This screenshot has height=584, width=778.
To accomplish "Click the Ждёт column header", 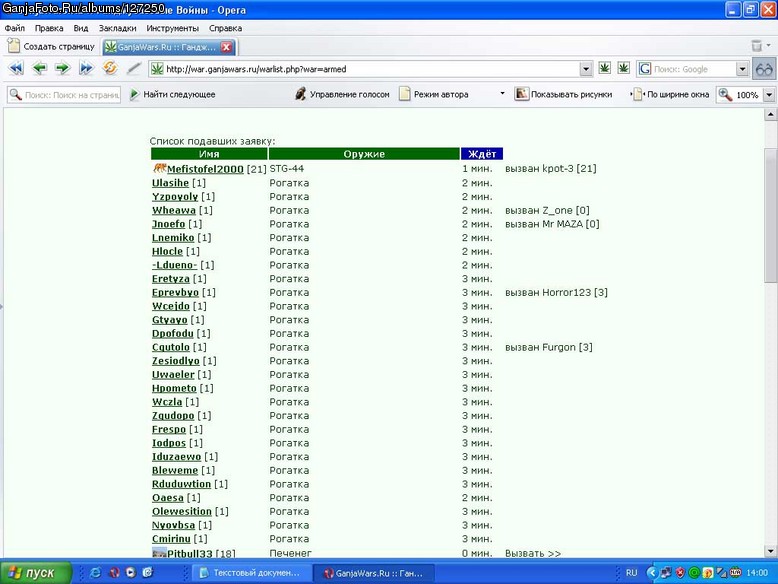I will [x=482, y=154].
